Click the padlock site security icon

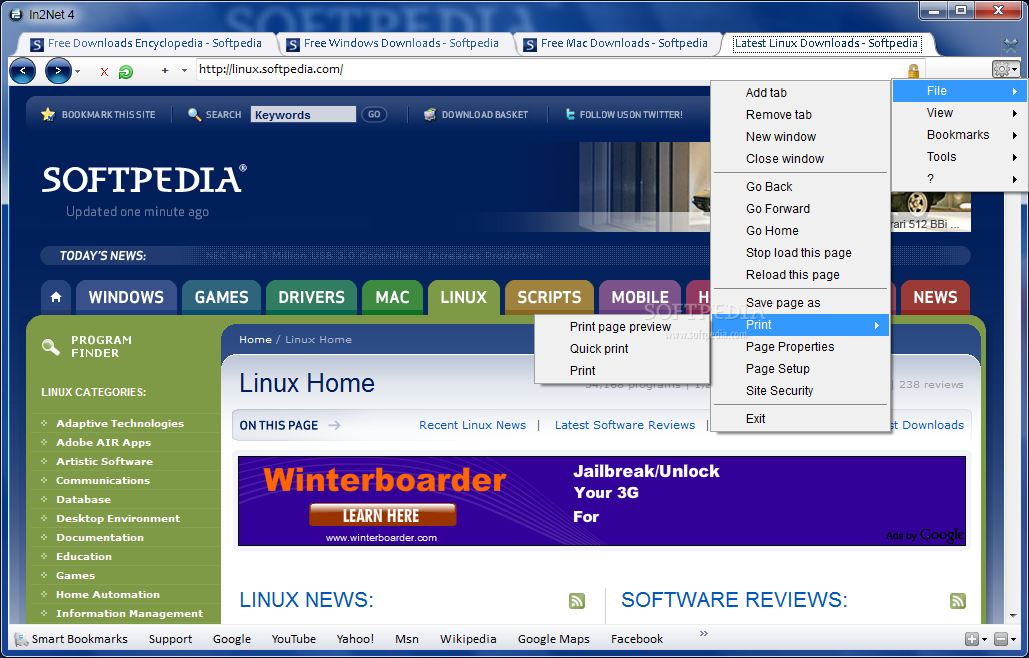point(913,70)
